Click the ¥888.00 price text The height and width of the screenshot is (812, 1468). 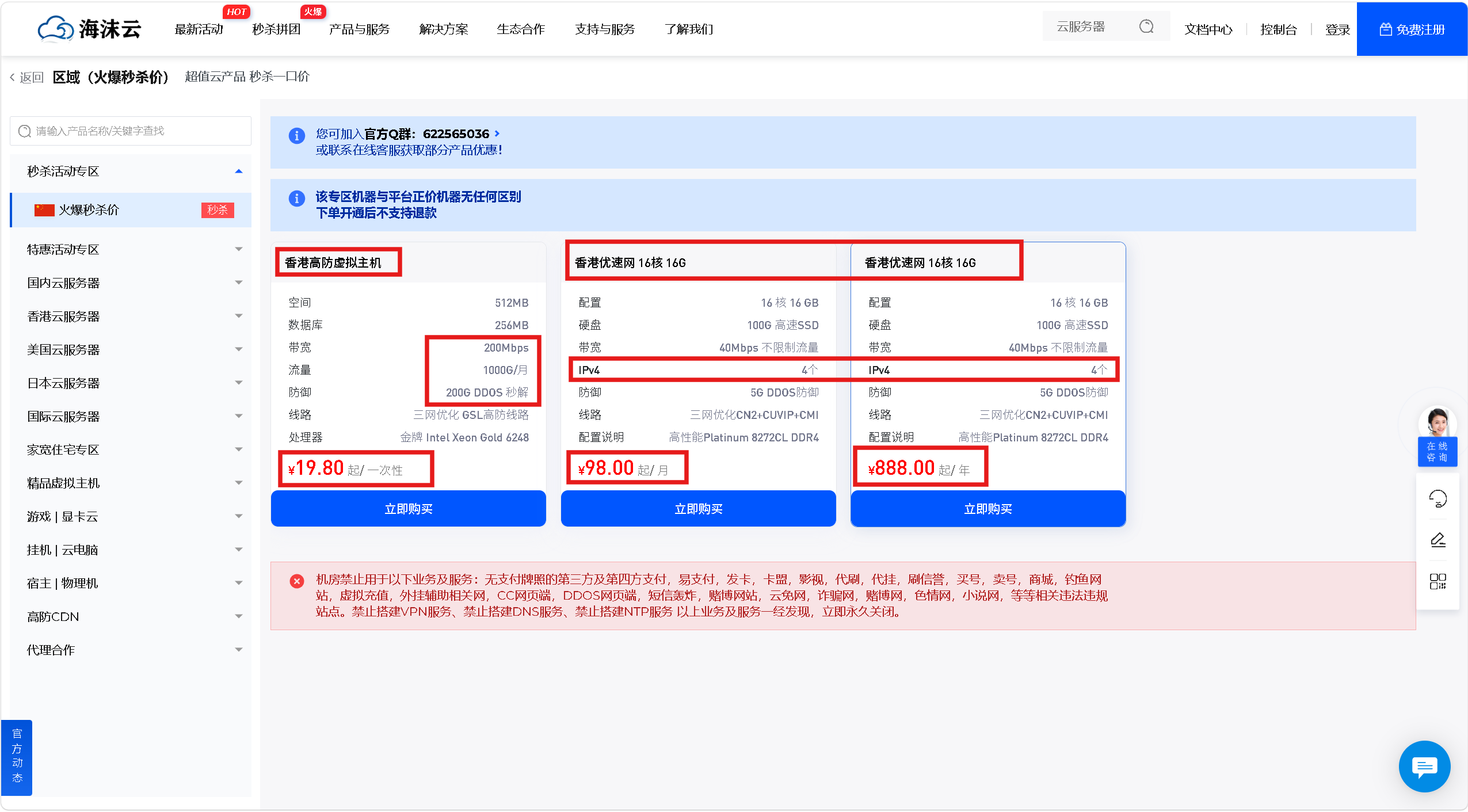901,468
